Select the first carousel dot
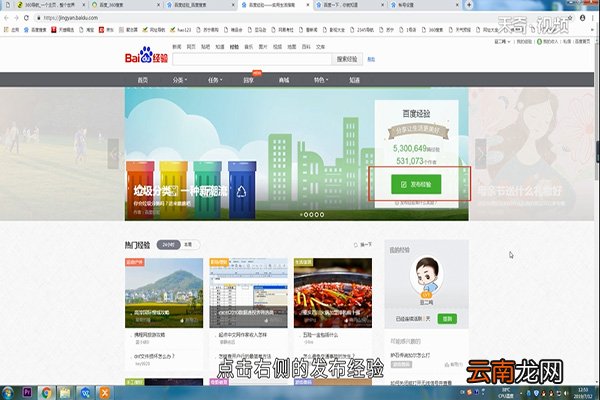 point(301,215)
